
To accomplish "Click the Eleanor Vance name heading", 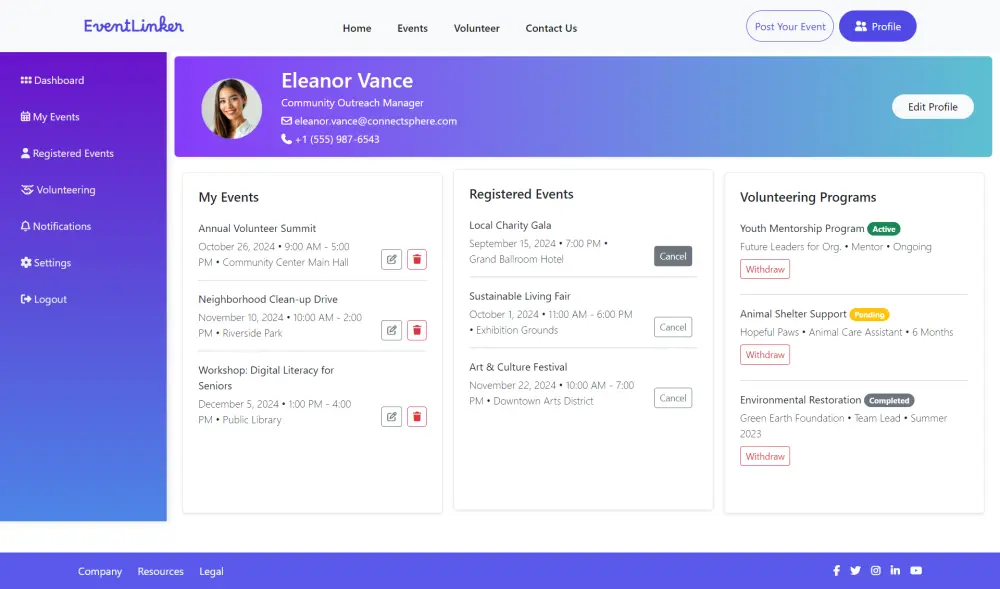I will tap(347, 80).
